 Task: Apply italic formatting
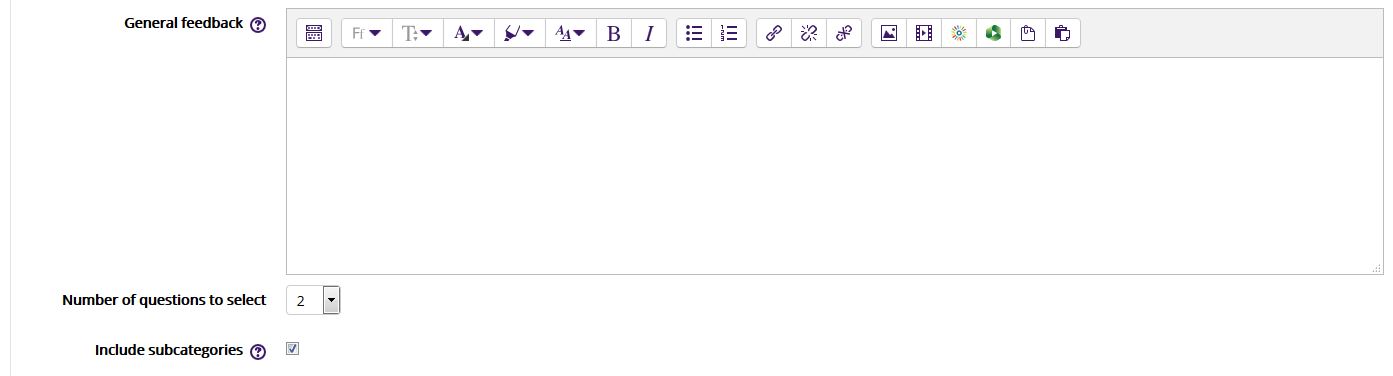[x=648, y=33]
